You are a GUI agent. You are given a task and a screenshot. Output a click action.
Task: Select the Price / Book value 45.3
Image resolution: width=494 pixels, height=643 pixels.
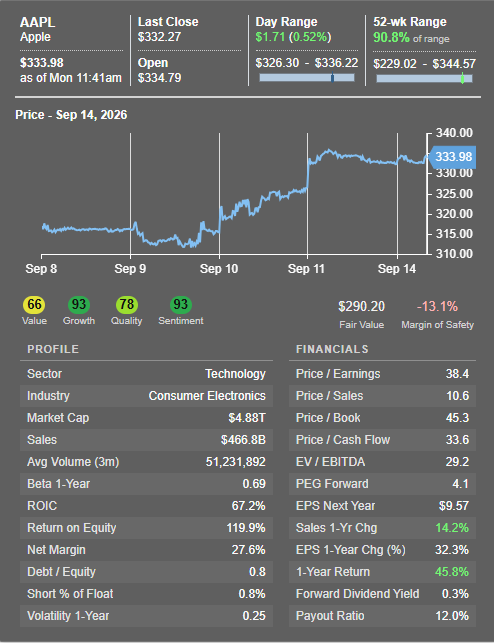pyautogui.click(x=457, y=418)
